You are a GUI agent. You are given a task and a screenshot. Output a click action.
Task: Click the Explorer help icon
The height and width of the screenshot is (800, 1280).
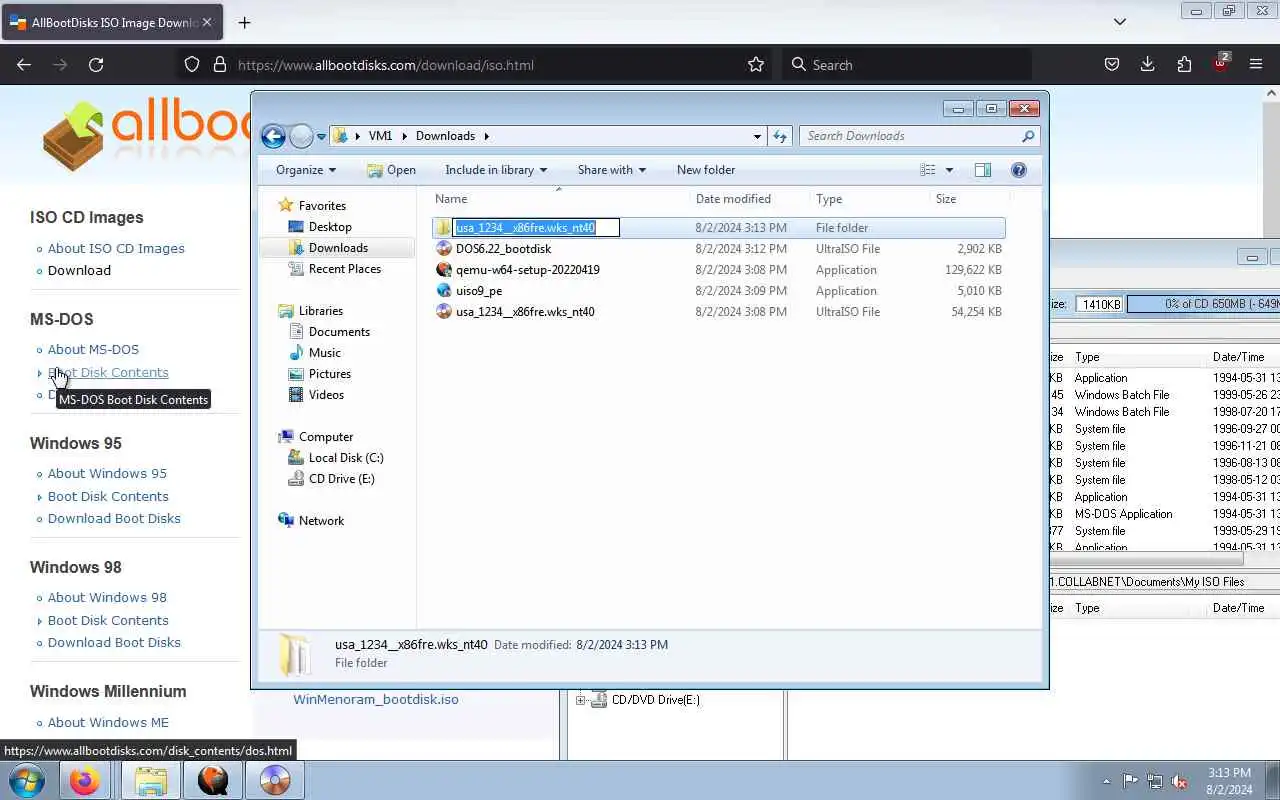click(x=1019, y=170)
